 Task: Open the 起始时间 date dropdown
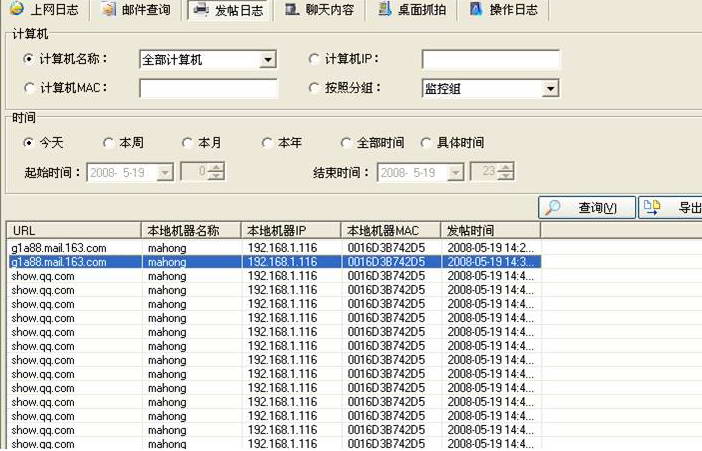point(165,172)
